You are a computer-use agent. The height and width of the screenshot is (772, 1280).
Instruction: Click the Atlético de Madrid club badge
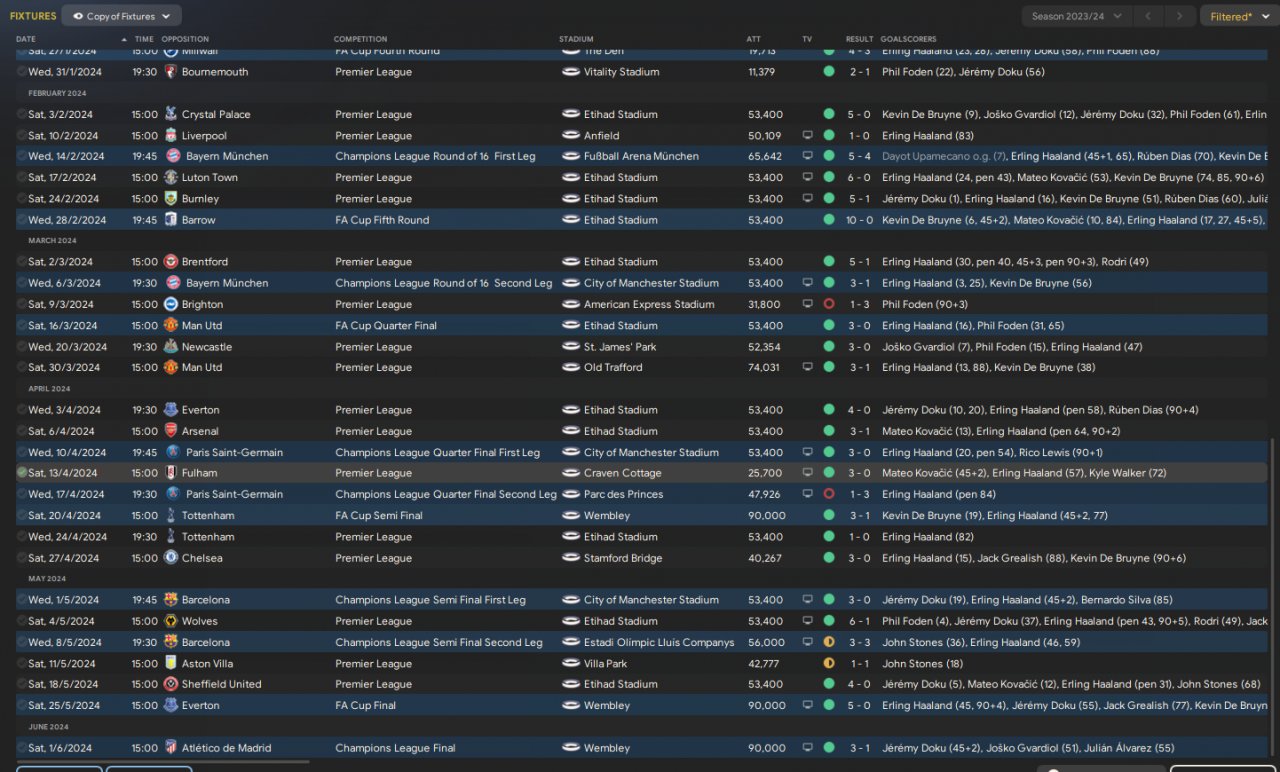170,747
